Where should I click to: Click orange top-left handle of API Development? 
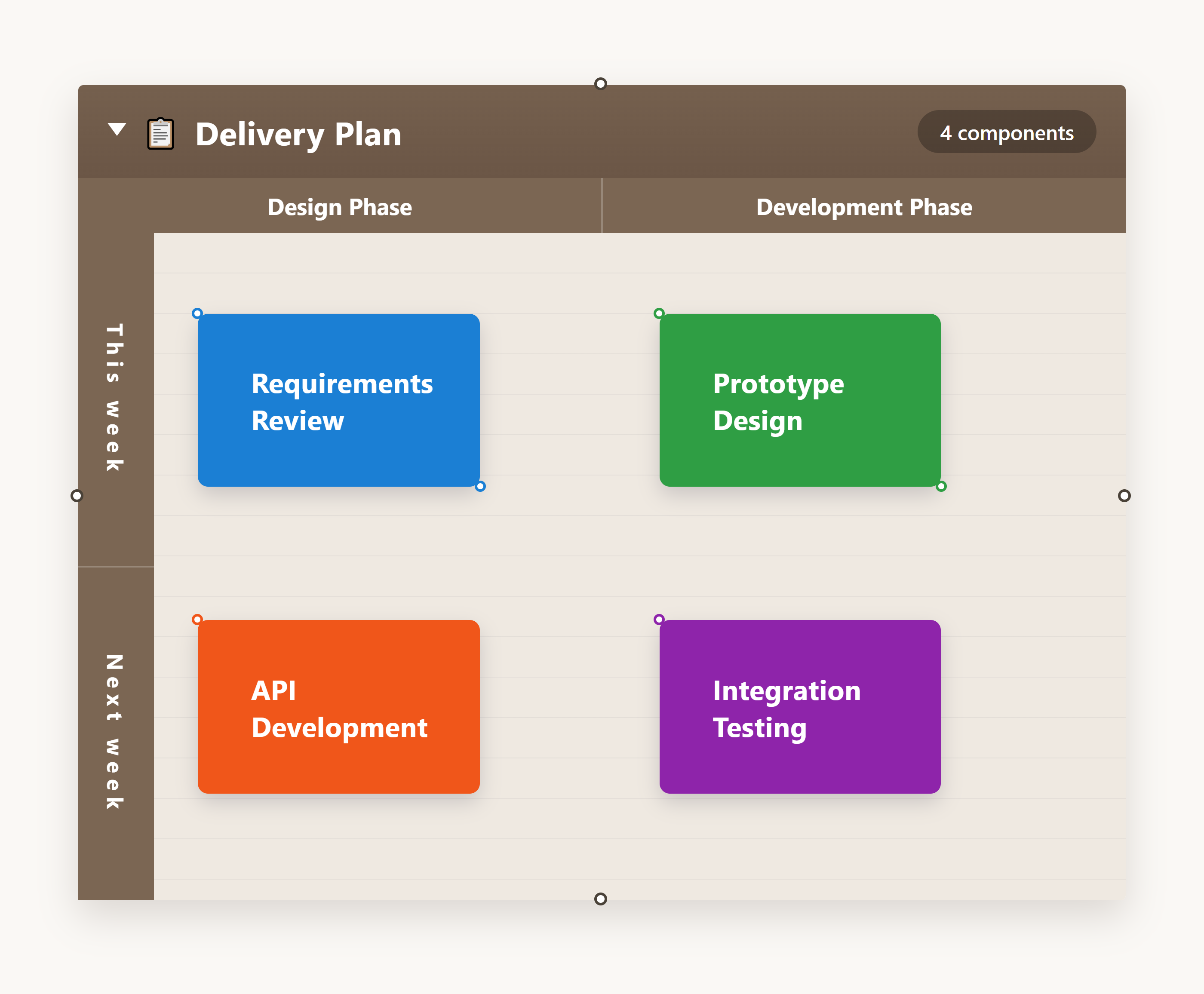pyautogui.click(x=197, y=619)
